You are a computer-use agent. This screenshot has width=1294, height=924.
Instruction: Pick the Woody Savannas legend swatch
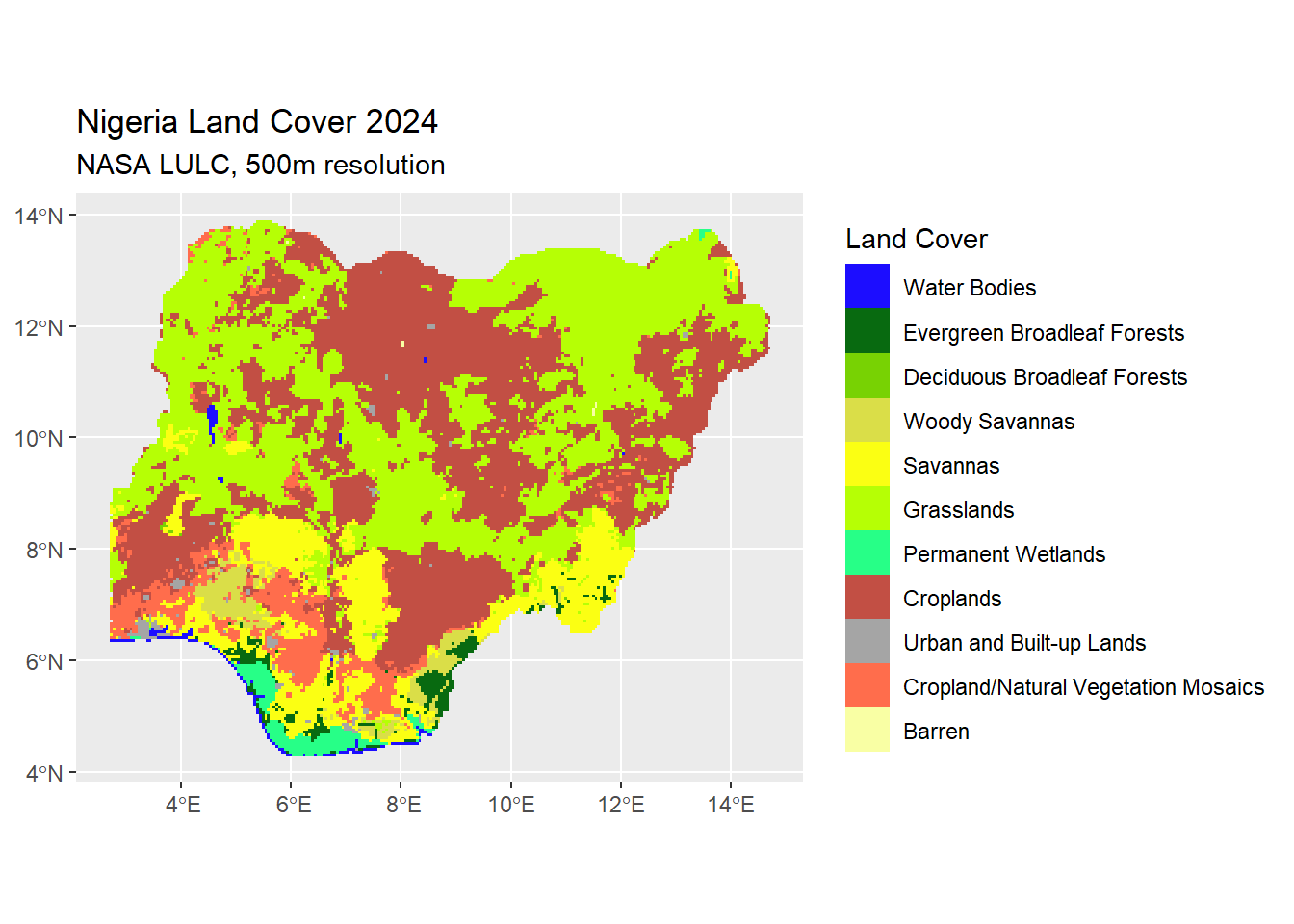[x=867, y=420]
